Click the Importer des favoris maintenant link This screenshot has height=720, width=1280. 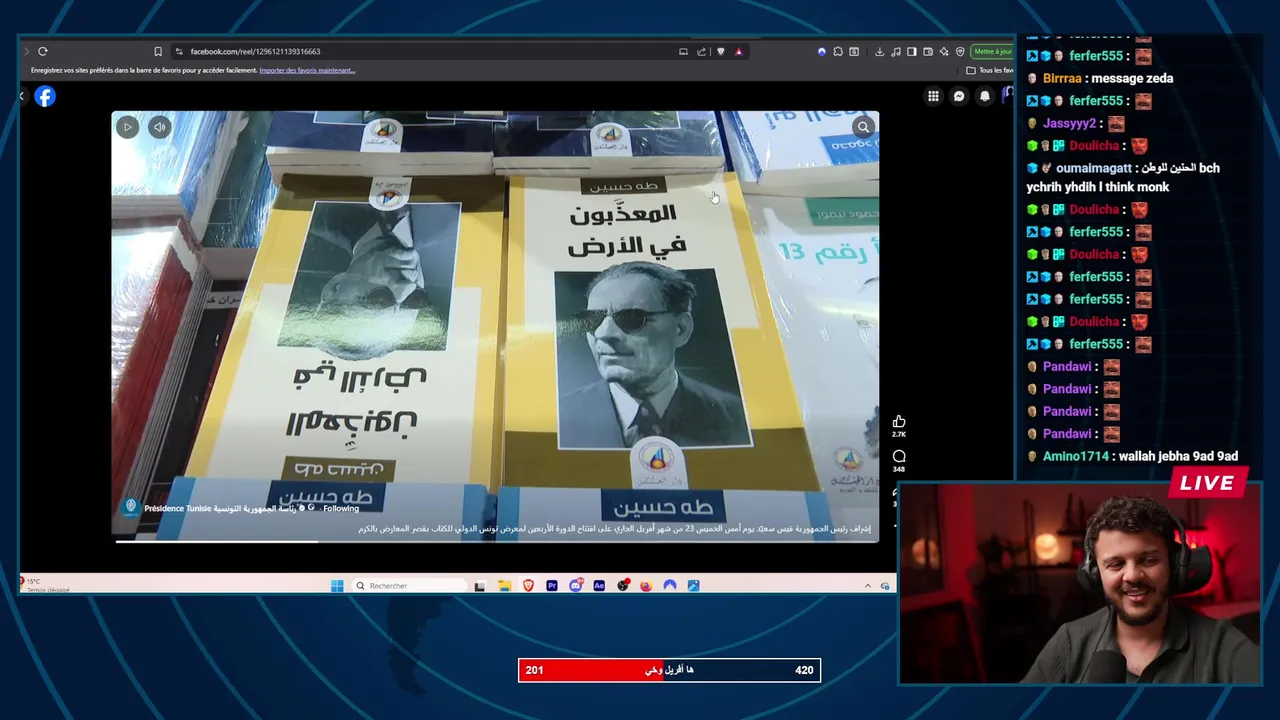(x=307, y=70)
